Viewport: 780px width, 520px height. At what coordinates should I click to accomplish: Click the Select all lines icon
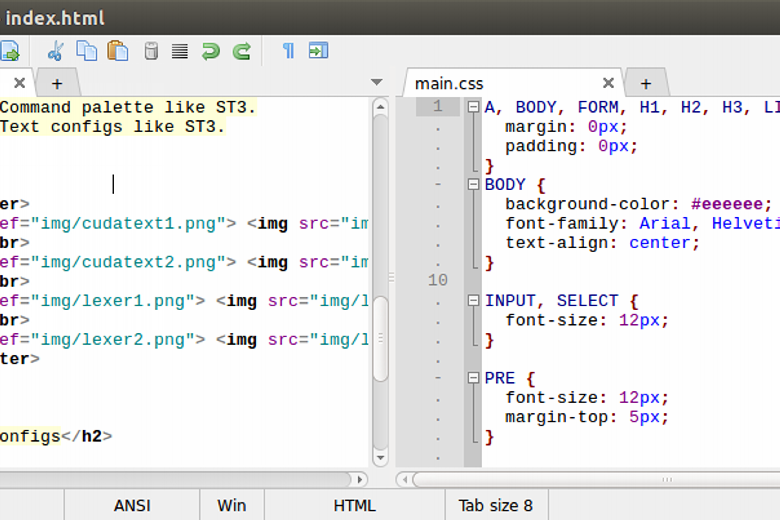(x=180, y=51)
